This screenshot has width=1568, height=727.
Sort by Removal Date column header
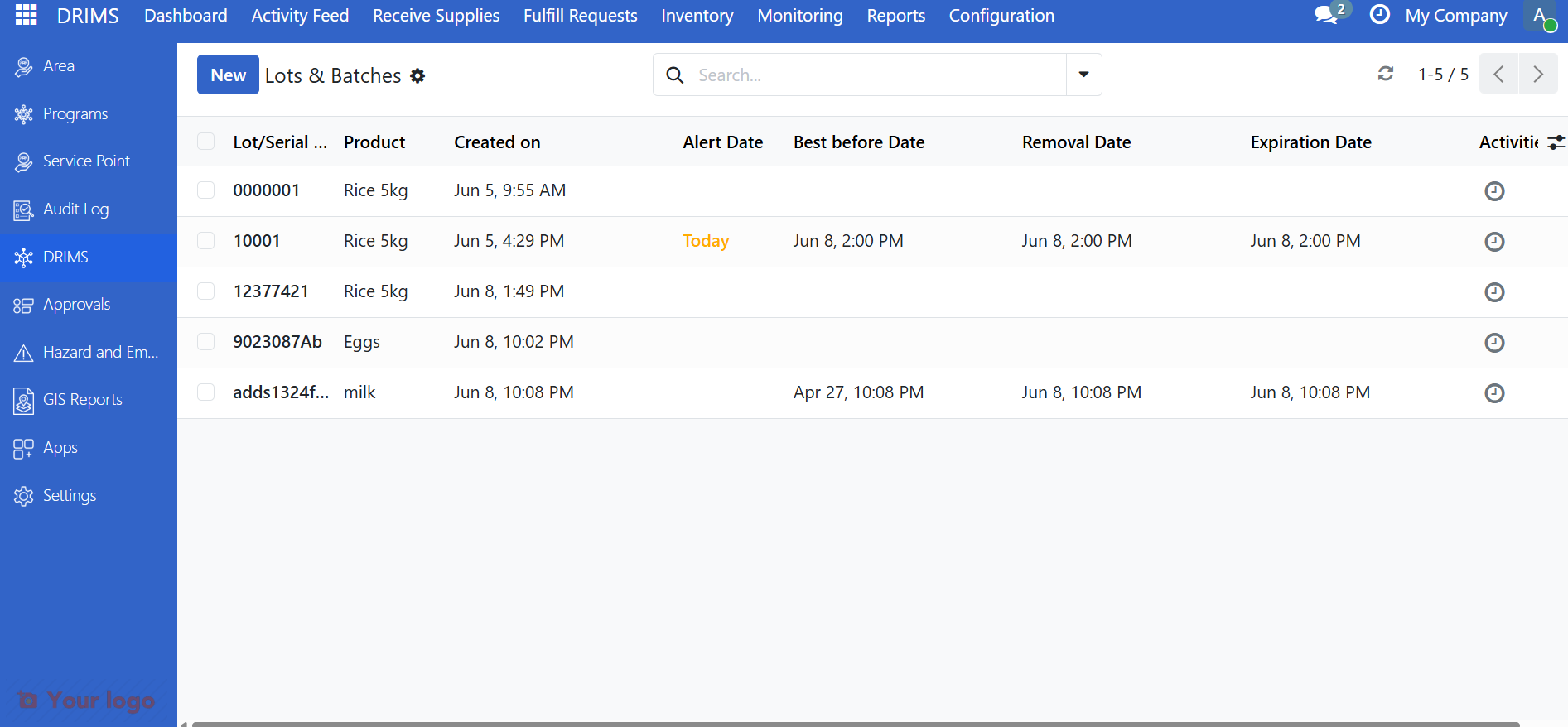click(1076, 142)
